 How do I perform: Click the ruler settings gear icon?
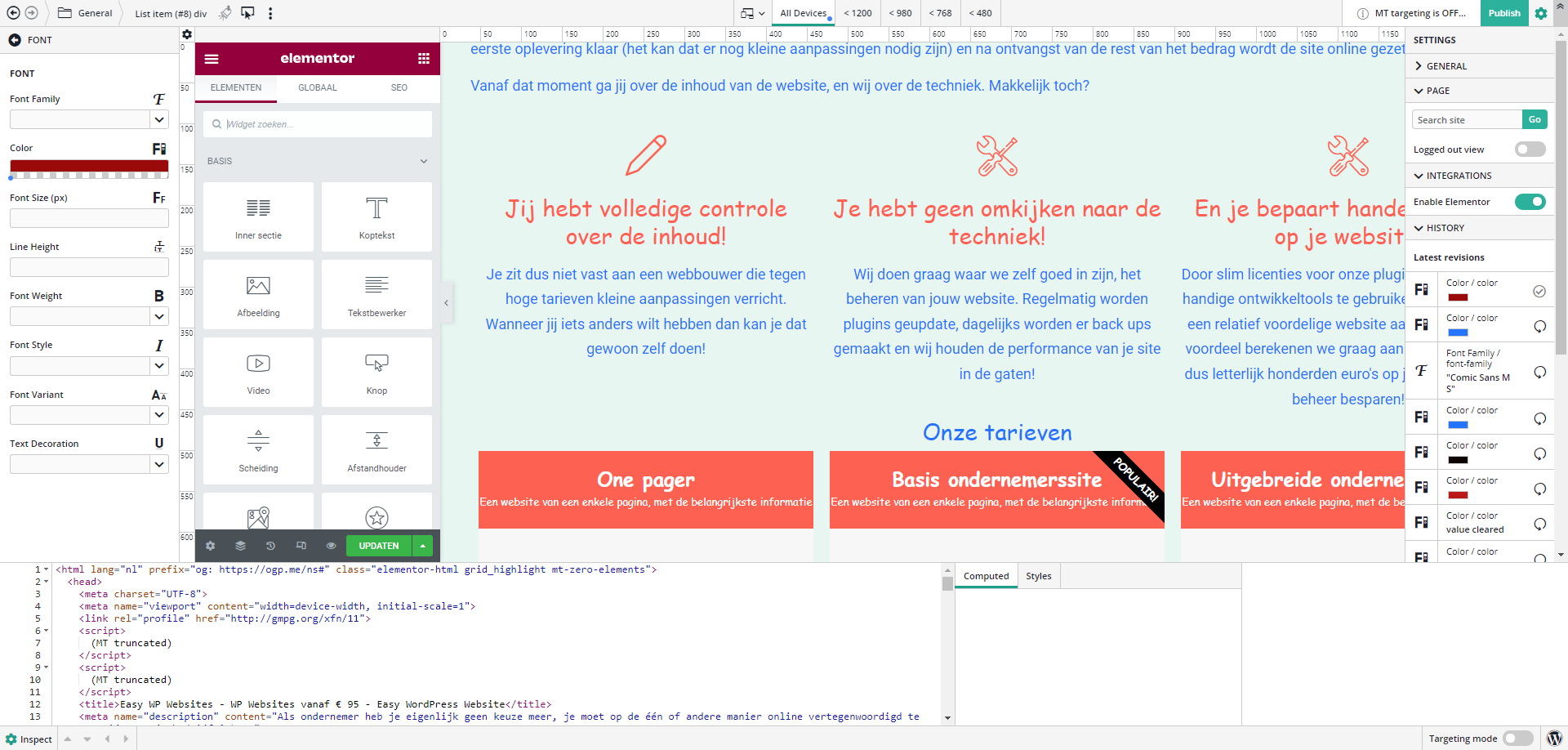187,34
